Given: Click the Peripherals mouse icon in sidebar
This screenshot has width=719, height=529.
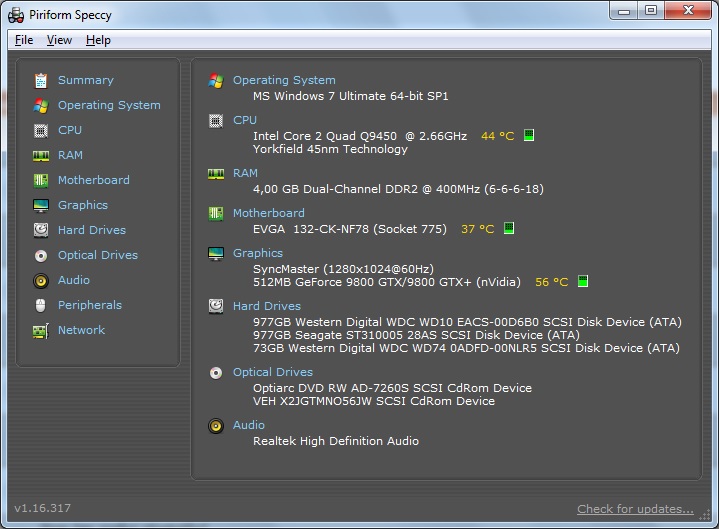Looking at the screenshot, I should pos(41,305).
